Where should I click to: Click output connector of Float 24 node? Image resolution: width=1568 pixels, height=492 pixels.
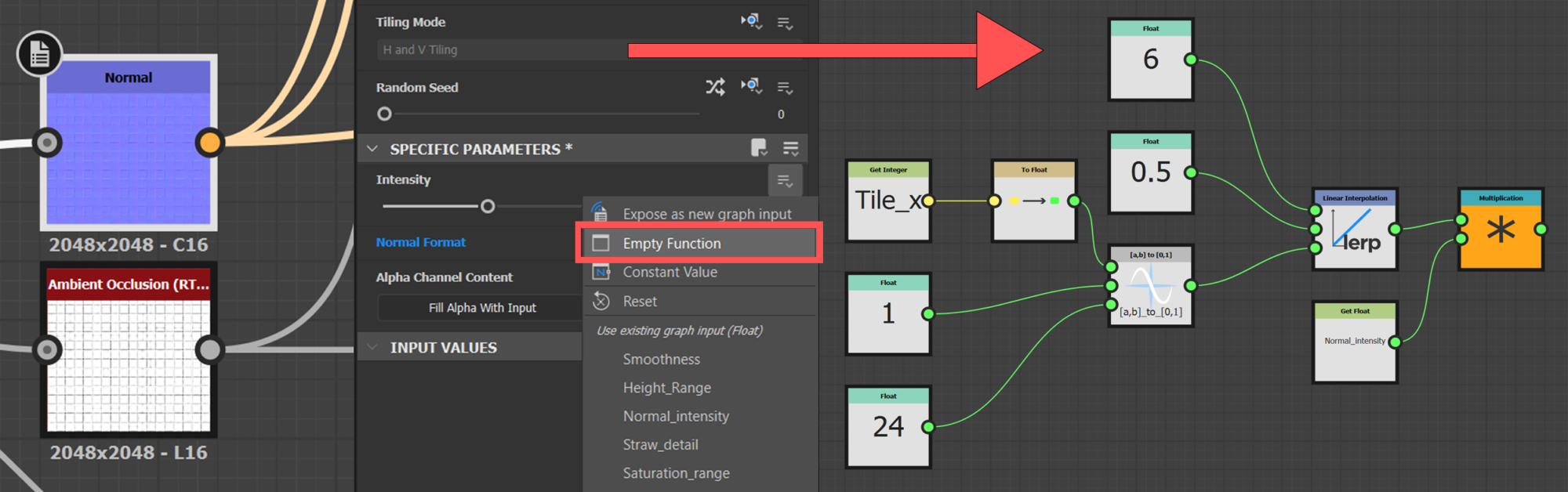928,427
